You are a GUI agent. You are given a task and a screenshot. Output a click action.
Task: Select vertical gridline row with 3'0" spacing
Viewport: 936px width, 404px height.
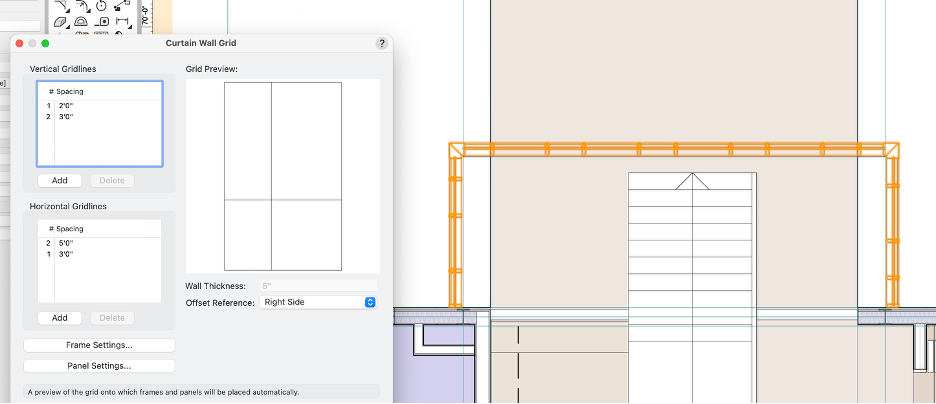[98, 117]
